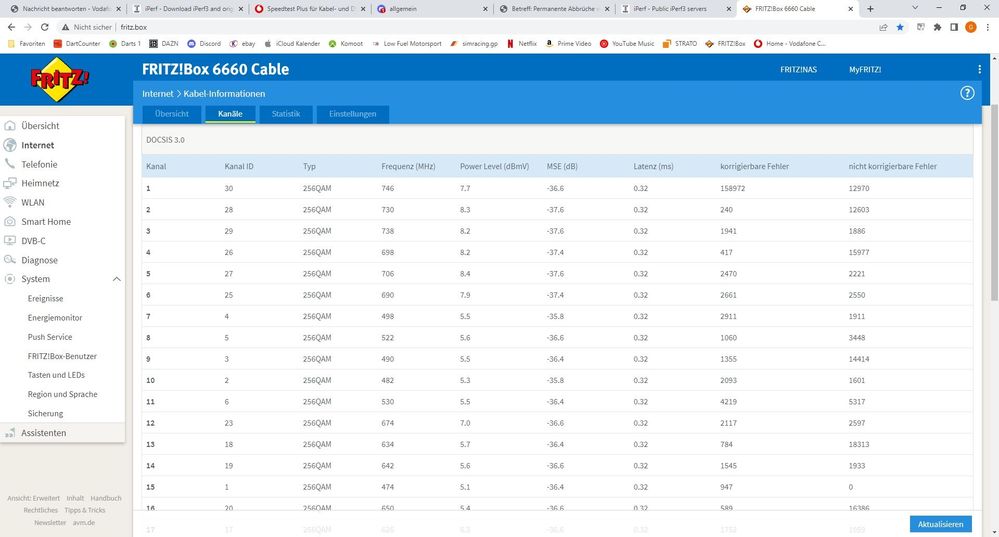This screenshot has width=999, height=537.
Task: Click value 18313 in channel 13 row
Action: [x=859, y=445]
